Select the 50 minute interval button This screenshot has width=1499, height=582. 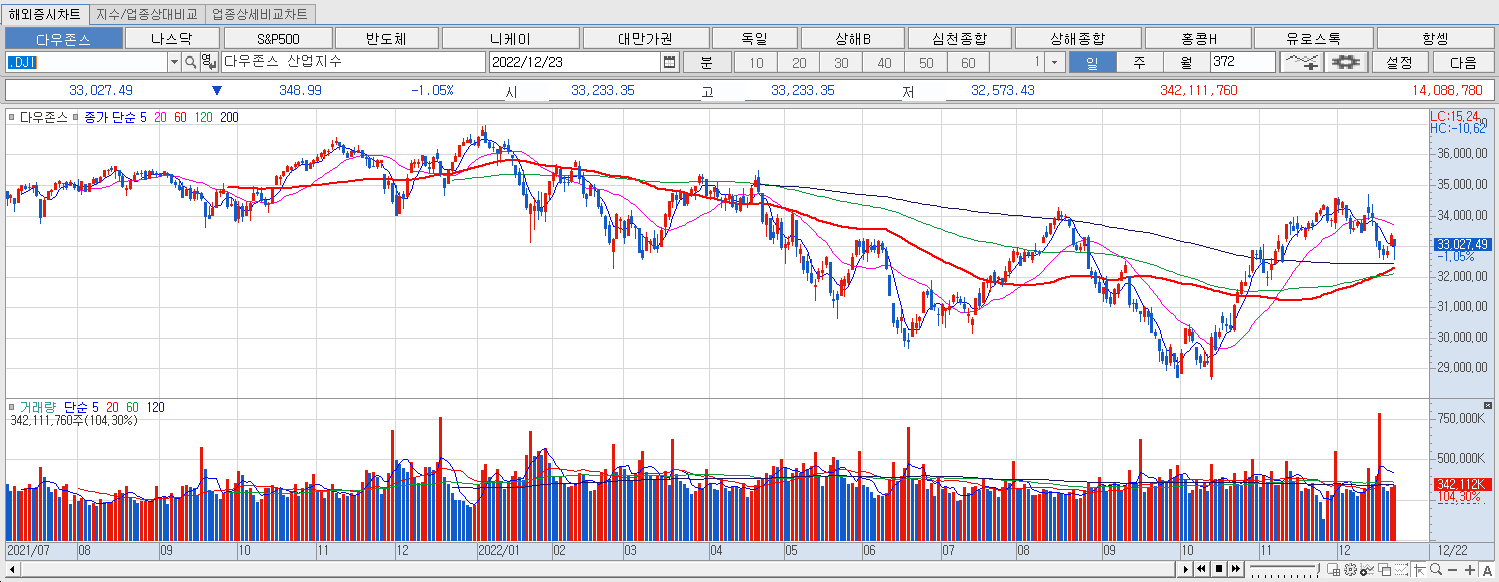point(926,62)
